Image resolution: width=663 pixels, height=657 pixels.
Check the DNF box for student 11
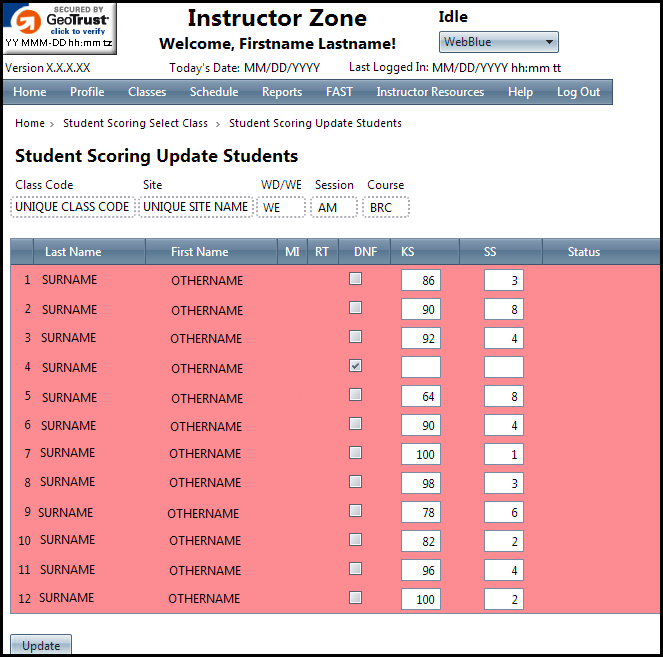[355, 569]
